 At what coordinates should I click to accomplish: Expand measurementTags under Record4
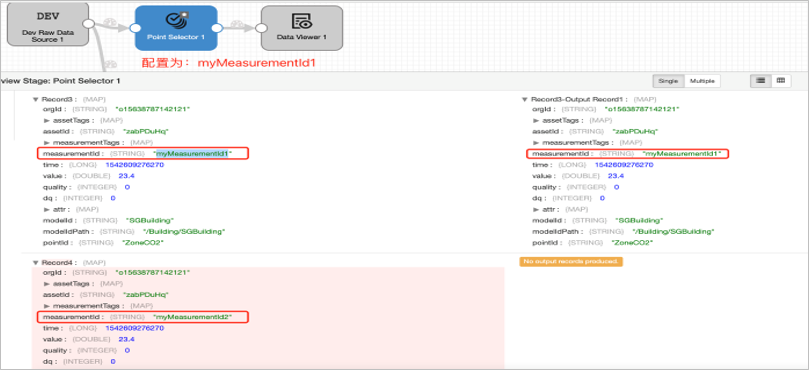tap(46, 305)
